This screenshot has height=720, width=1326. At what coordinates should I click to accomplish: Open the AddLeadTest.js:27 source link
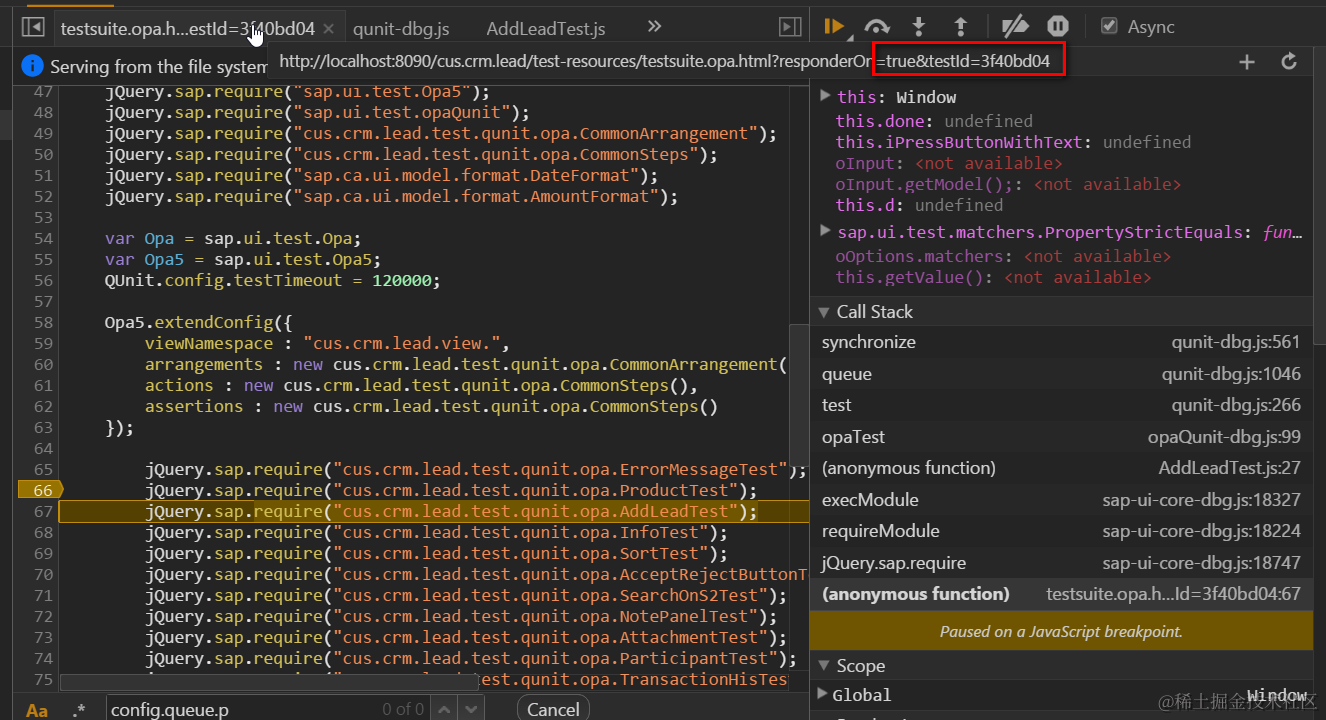click(x=1229, y=468)
